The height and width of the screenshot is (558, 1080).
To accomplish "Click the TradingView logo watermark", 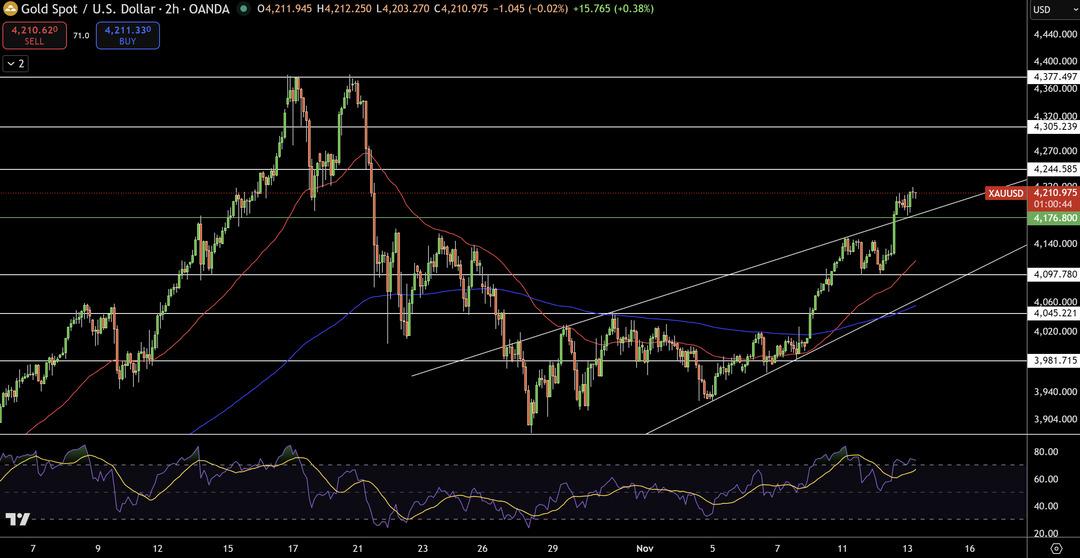I will point(16,519).
